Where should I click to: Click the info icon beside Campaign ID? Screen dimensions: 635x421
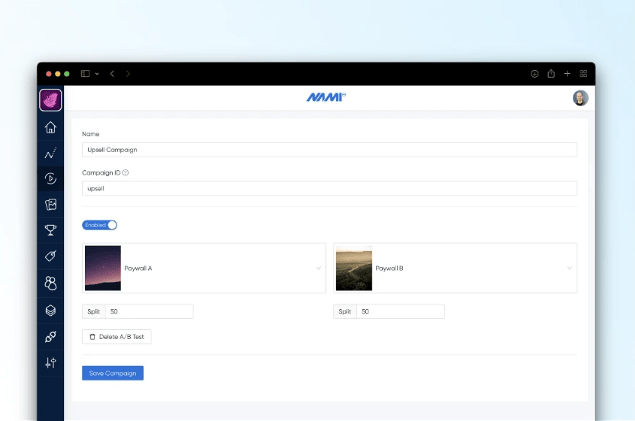click(x=125, y=172)
